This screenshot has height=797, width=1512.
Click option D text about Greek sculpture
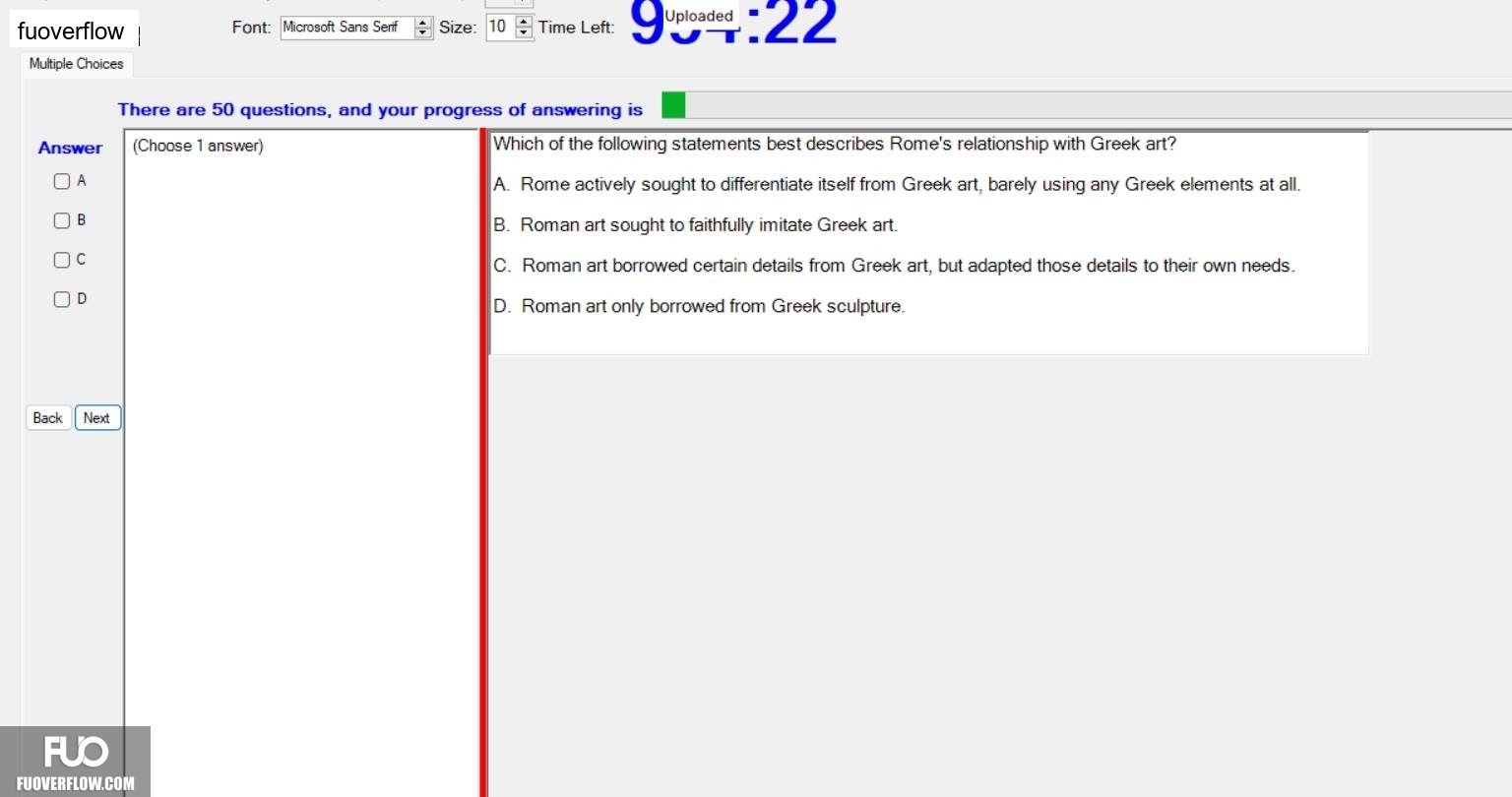[x=699, y=306]
